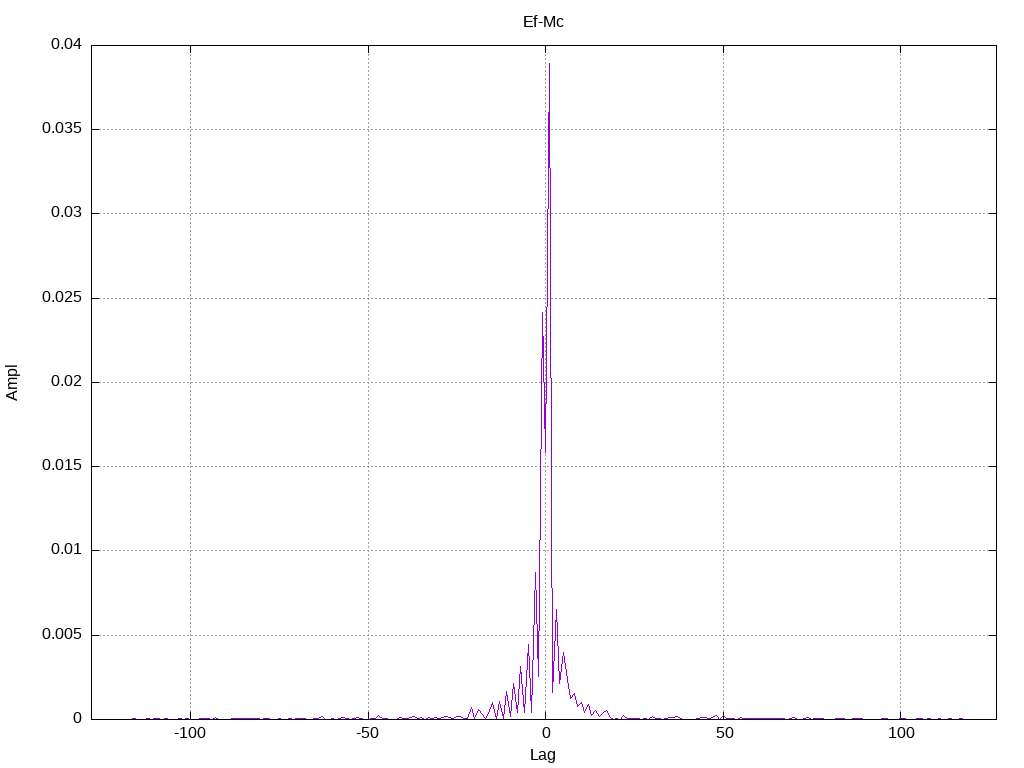Screen dimensions: 1024x768
Task: Click the plot title 'Ef-Mc'
Action: click(x=543, y=22)
